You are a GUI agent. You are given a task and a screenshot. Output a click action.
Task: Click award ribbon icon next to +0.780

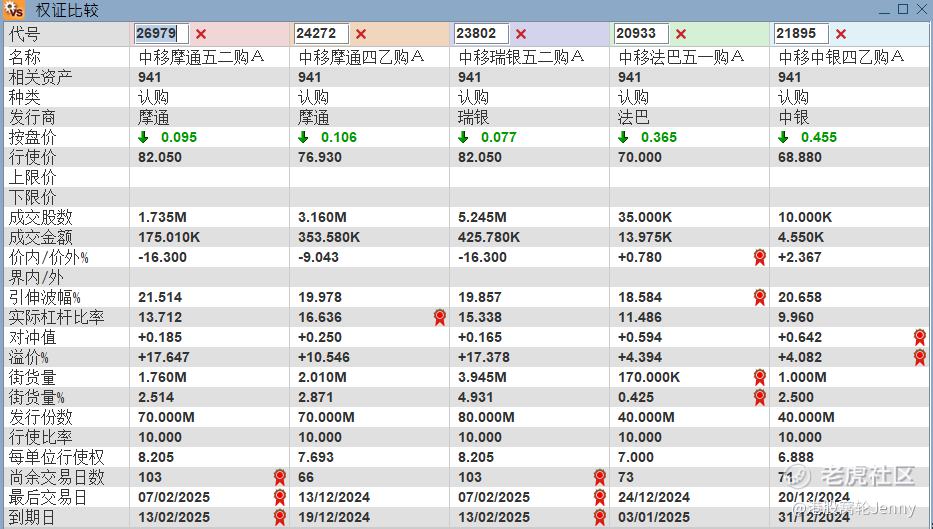(760, 257)
